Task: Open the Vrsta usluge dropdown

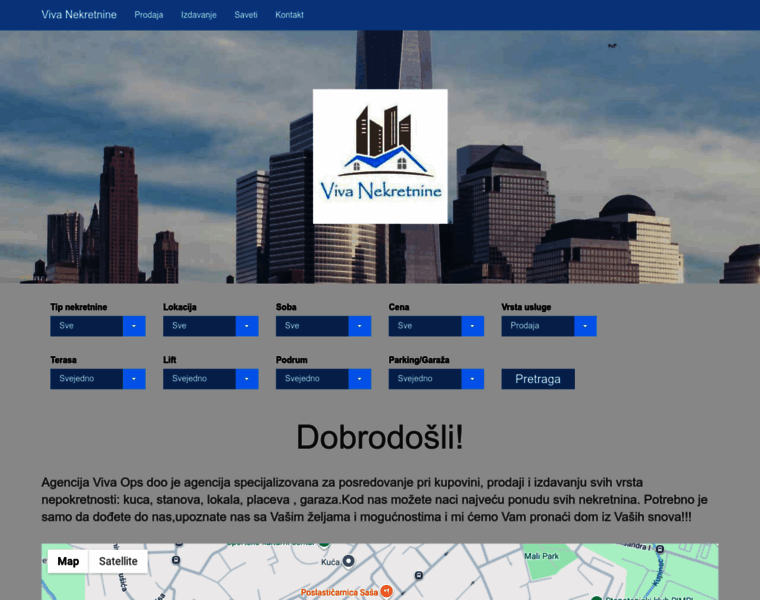Action: (549, 326)
